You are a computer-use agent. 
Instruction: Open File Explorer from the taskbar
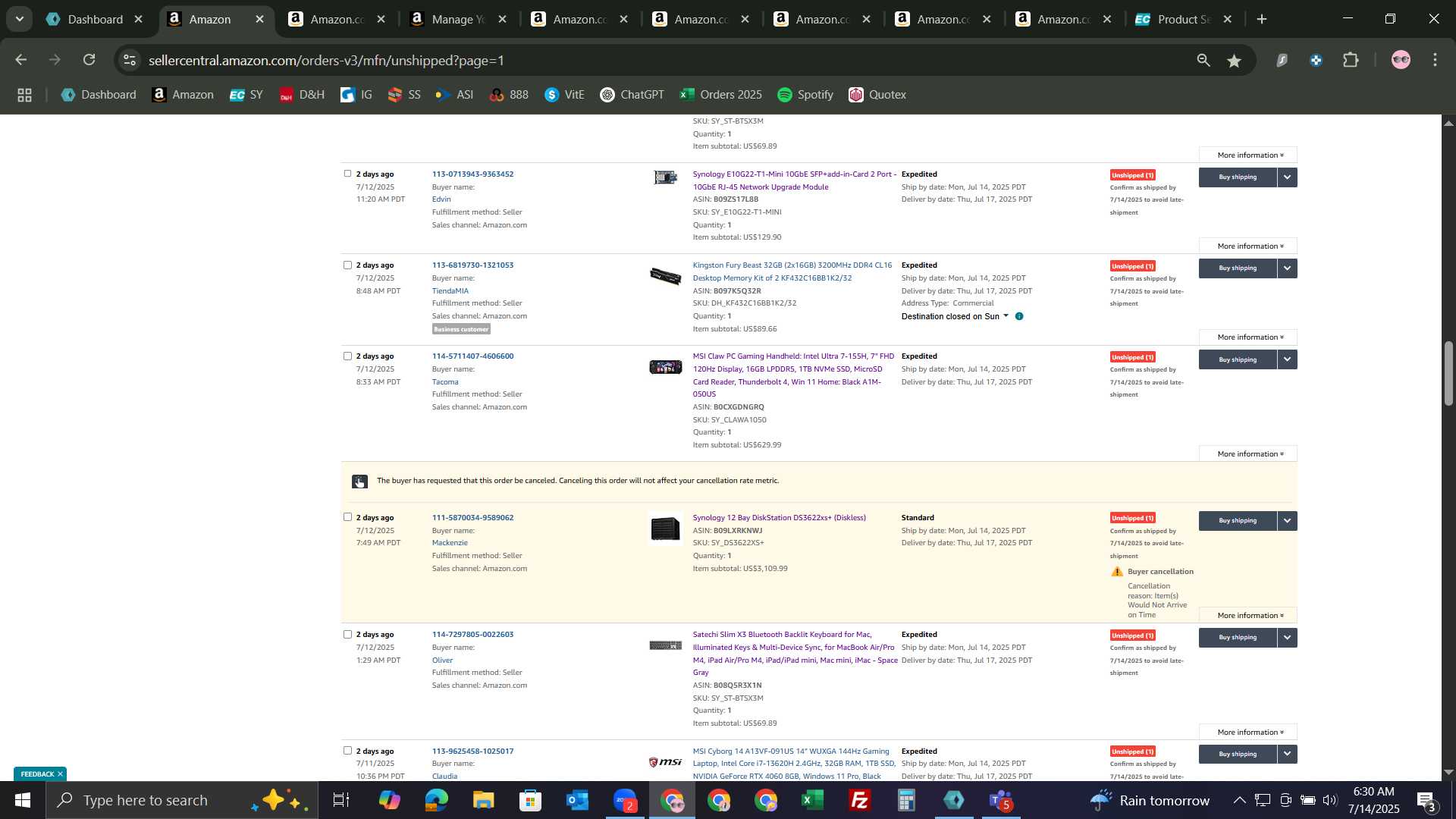click(484, 800)
